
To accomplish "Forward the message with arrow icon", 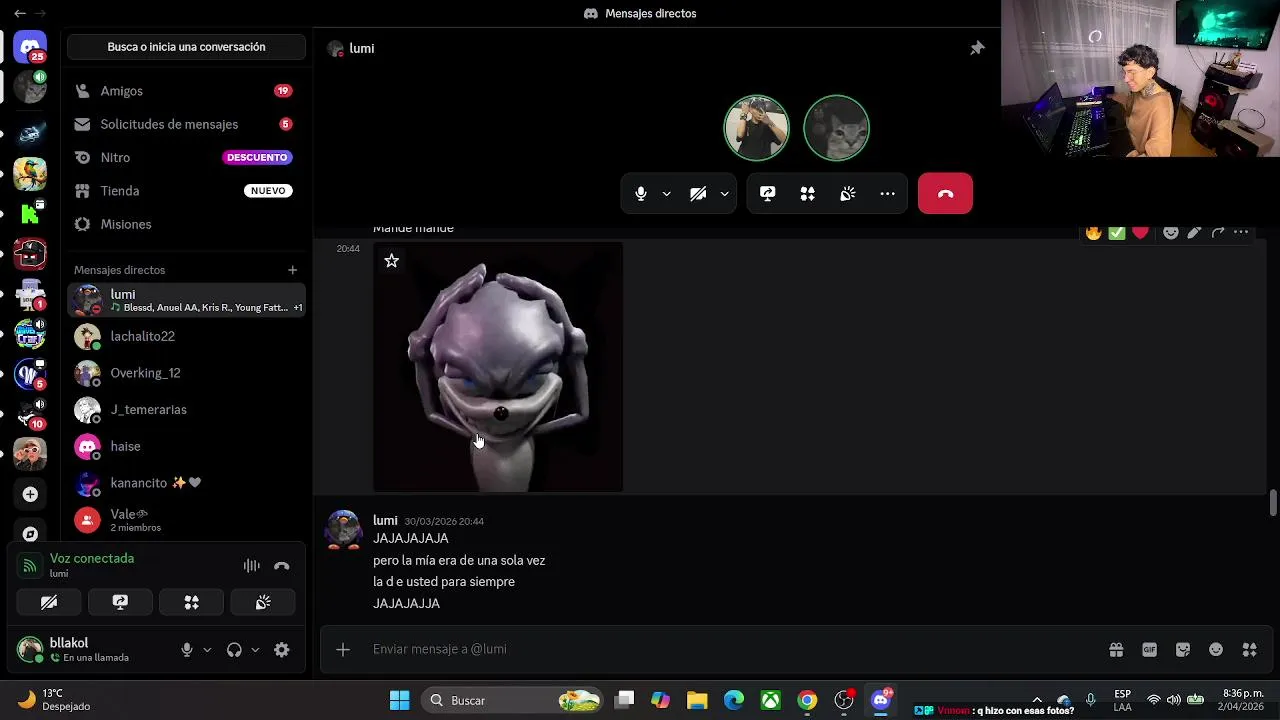I will pos(1218,232).
